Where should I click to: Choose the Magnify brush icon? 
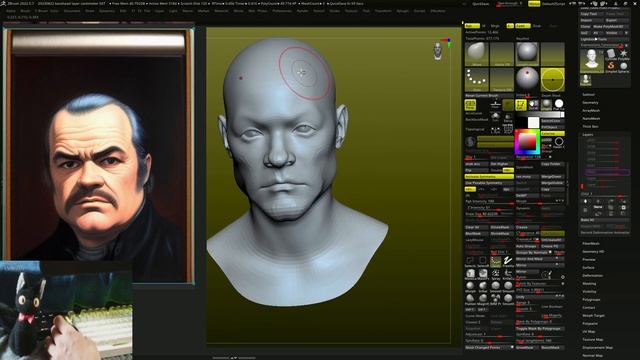483,299
